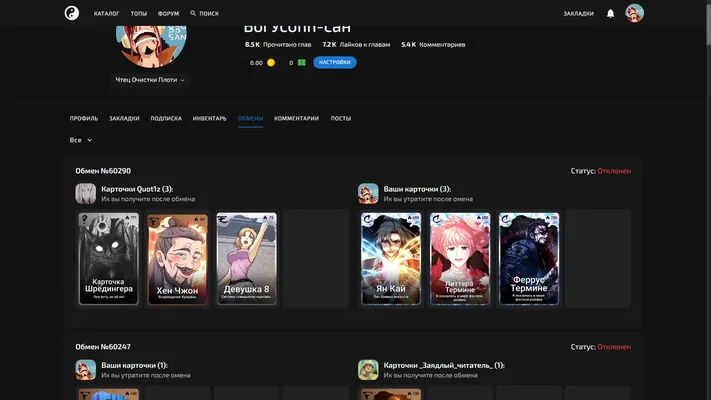Screen dimensions: 711x400
Task: Open the Феррус Термине card
Action: (529, 259)
